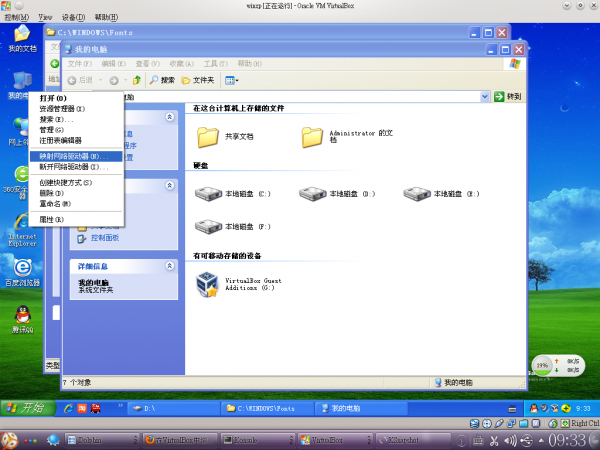
Task: Switch to VirtualBox in host taskbar
Action: pyautogui.click(x=335, y=440)
